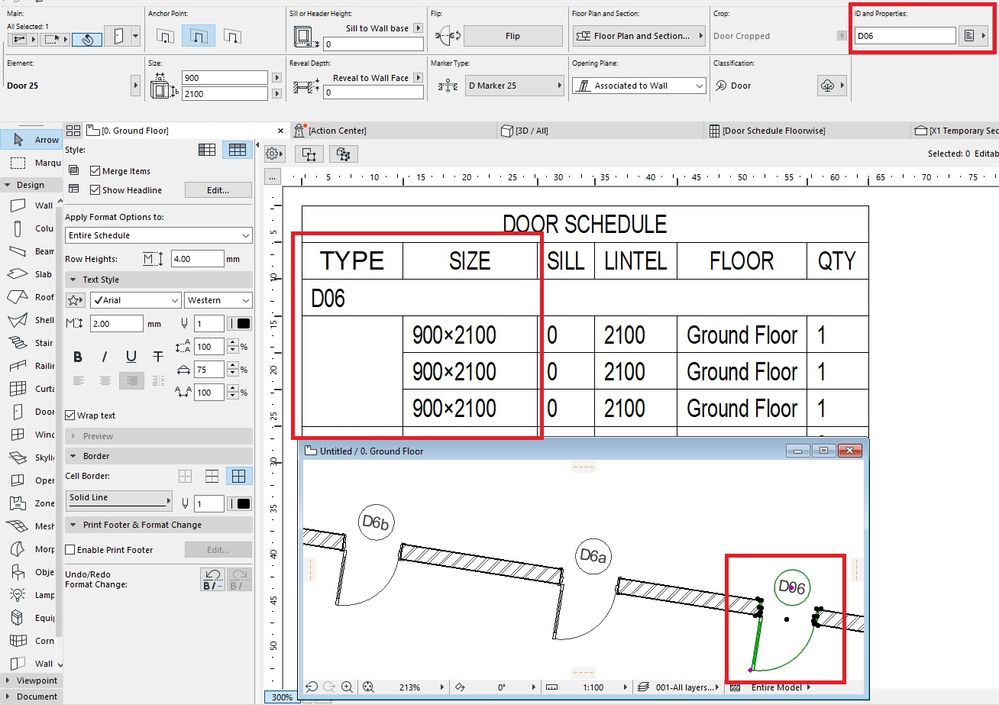Viewport: 999px width, 705px height.
Task: Open the Solid Line type dropdown
Action: click(119, 499)
